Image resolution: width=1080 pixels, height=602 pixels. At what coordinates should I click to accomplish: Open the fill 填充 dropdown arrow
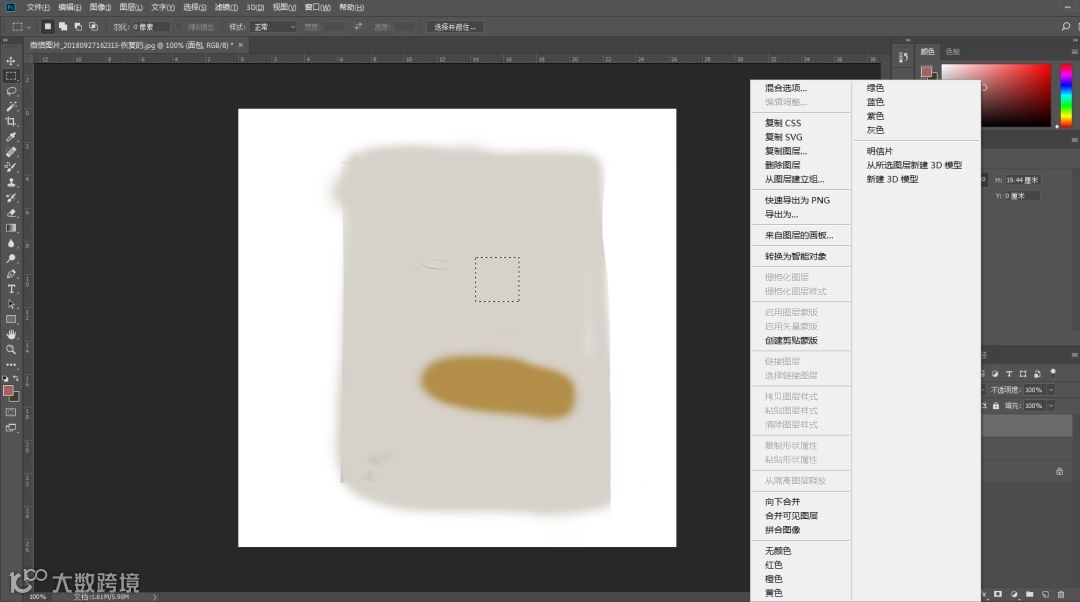coord(1051,406)
